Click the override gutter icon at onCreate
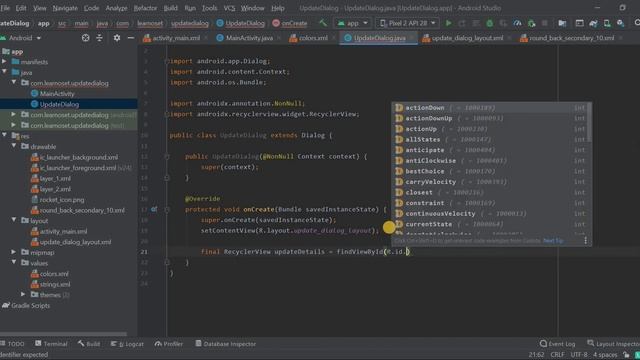 coord(154,209)
